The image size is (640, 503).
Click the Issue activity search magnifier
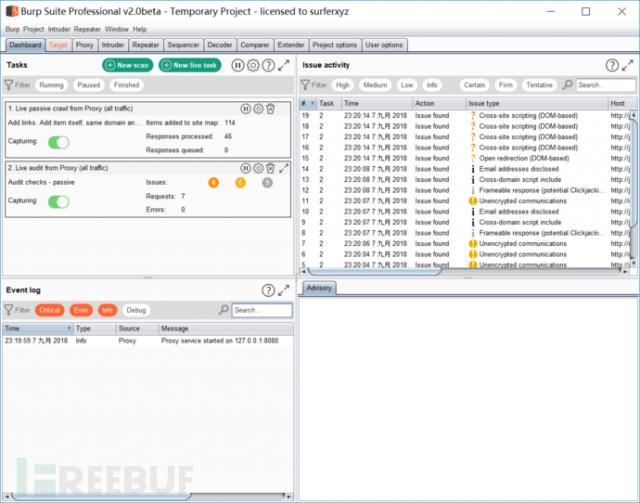pos(567,85)
